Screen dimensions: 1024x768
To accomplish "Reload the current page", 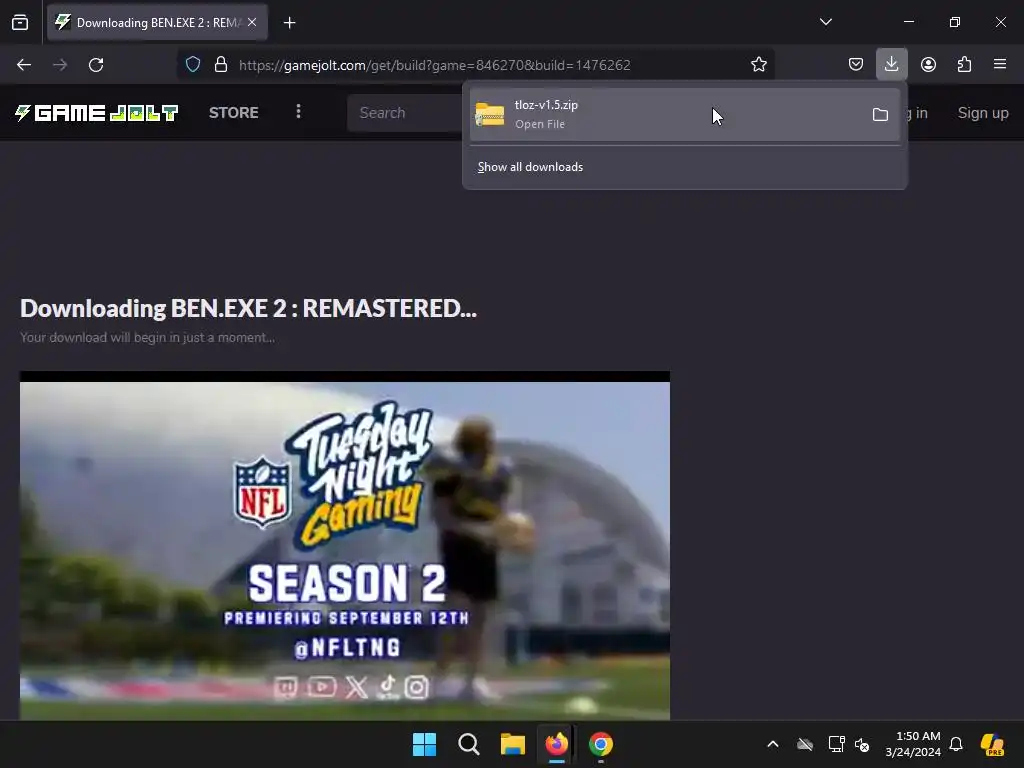I will (x=96, y=65).
